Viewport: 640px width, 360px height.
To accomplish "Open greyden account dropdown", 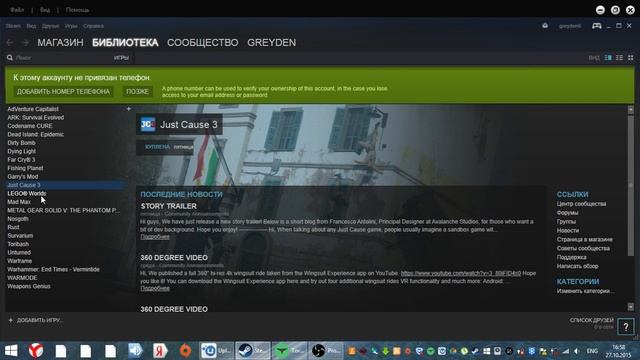I will (x=570, y=26).
